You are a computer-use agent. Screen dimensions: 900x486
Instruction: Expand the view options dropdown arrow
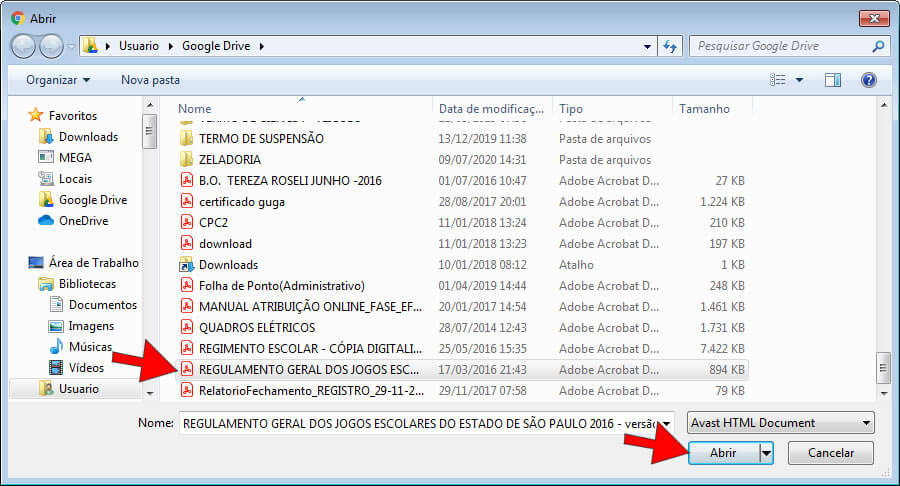[798, 79]
